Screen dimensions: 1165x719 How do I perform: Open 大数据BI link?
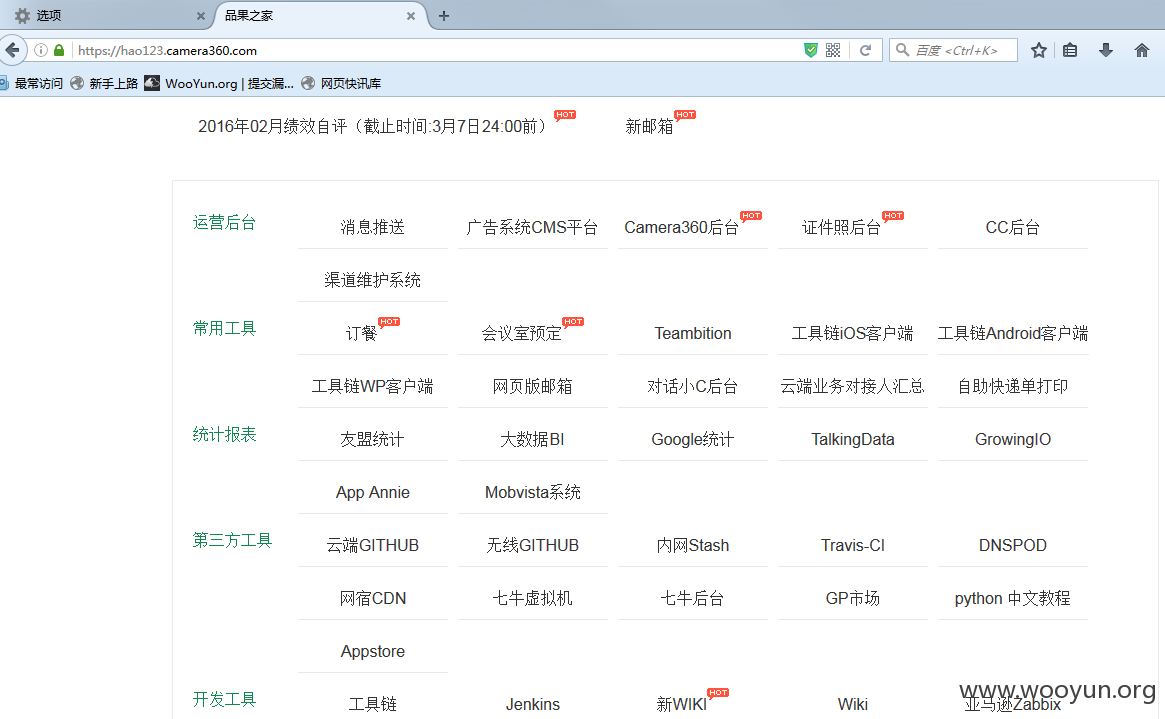[x=532, y=440]
